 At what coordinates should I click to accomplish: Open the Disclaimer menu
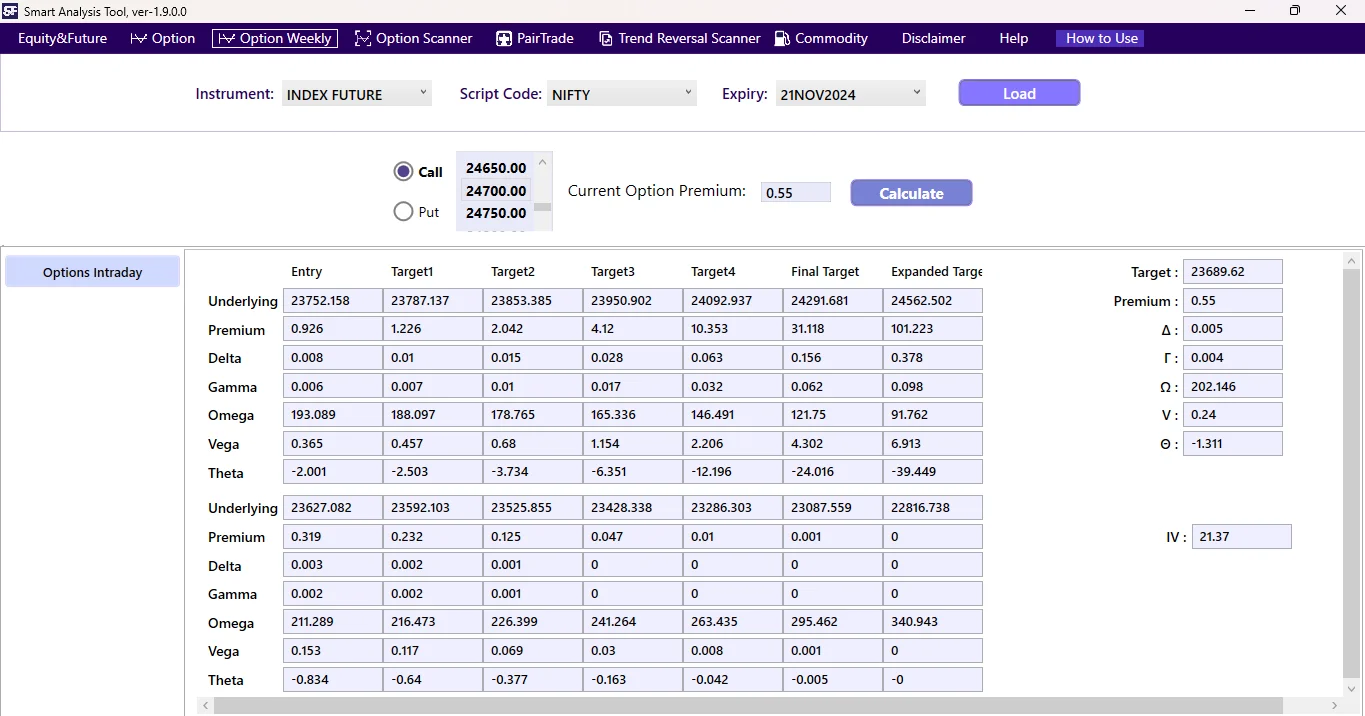click(932, 38)
